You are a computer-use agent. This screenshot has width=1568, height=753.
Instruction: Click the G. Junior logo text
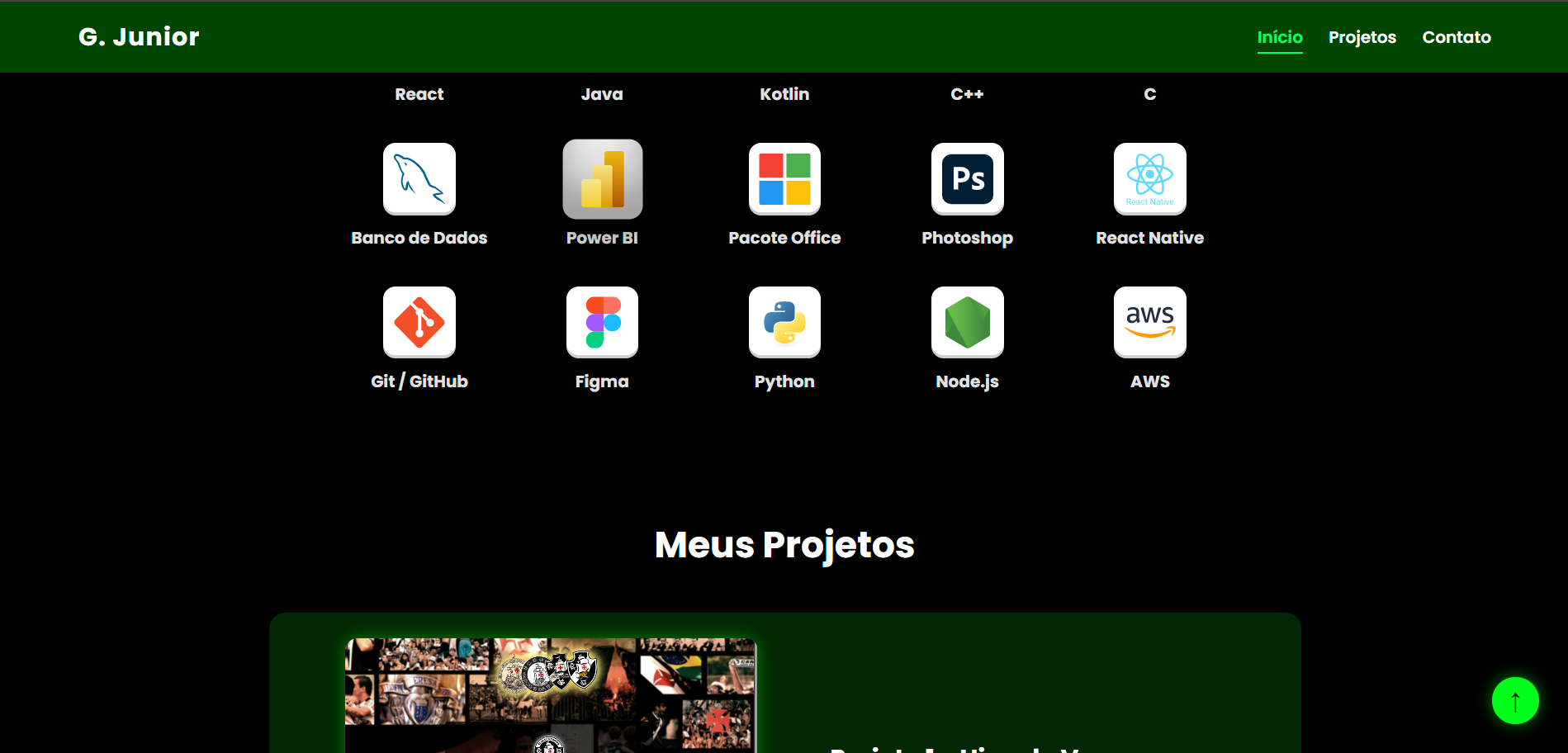[138, 36]
